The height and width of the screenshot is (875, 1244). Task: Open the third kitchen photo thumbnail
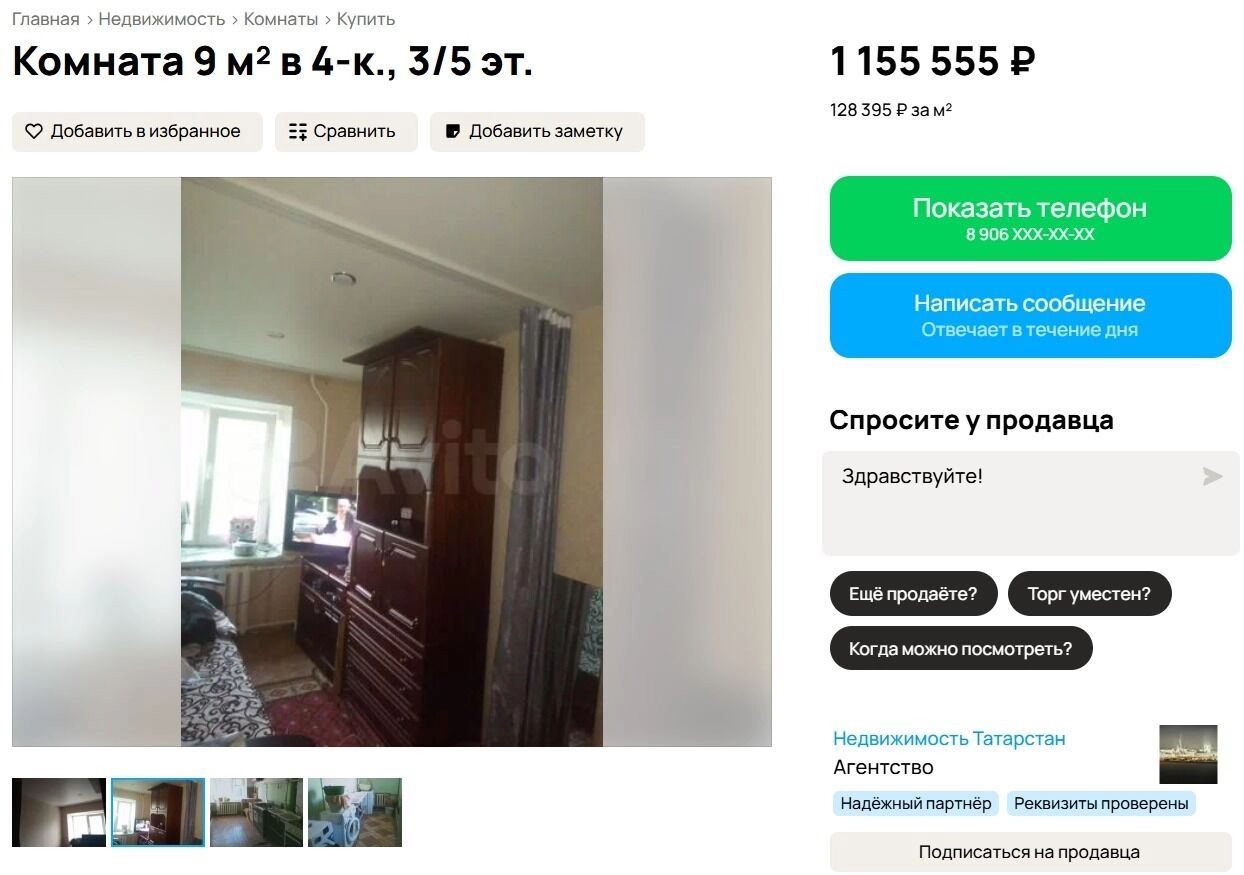coord(256,812)
